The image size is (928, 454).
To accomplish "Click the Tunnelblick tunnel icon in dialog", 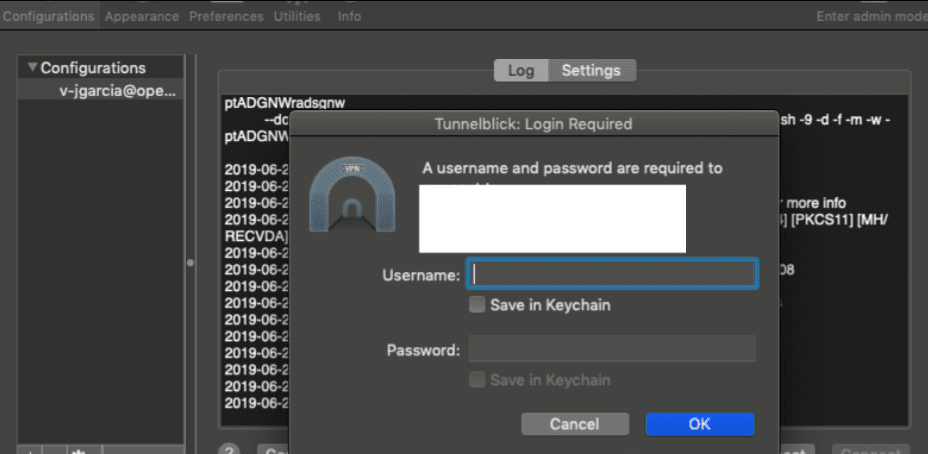I will pyautogui.click(x=352, y=194).
